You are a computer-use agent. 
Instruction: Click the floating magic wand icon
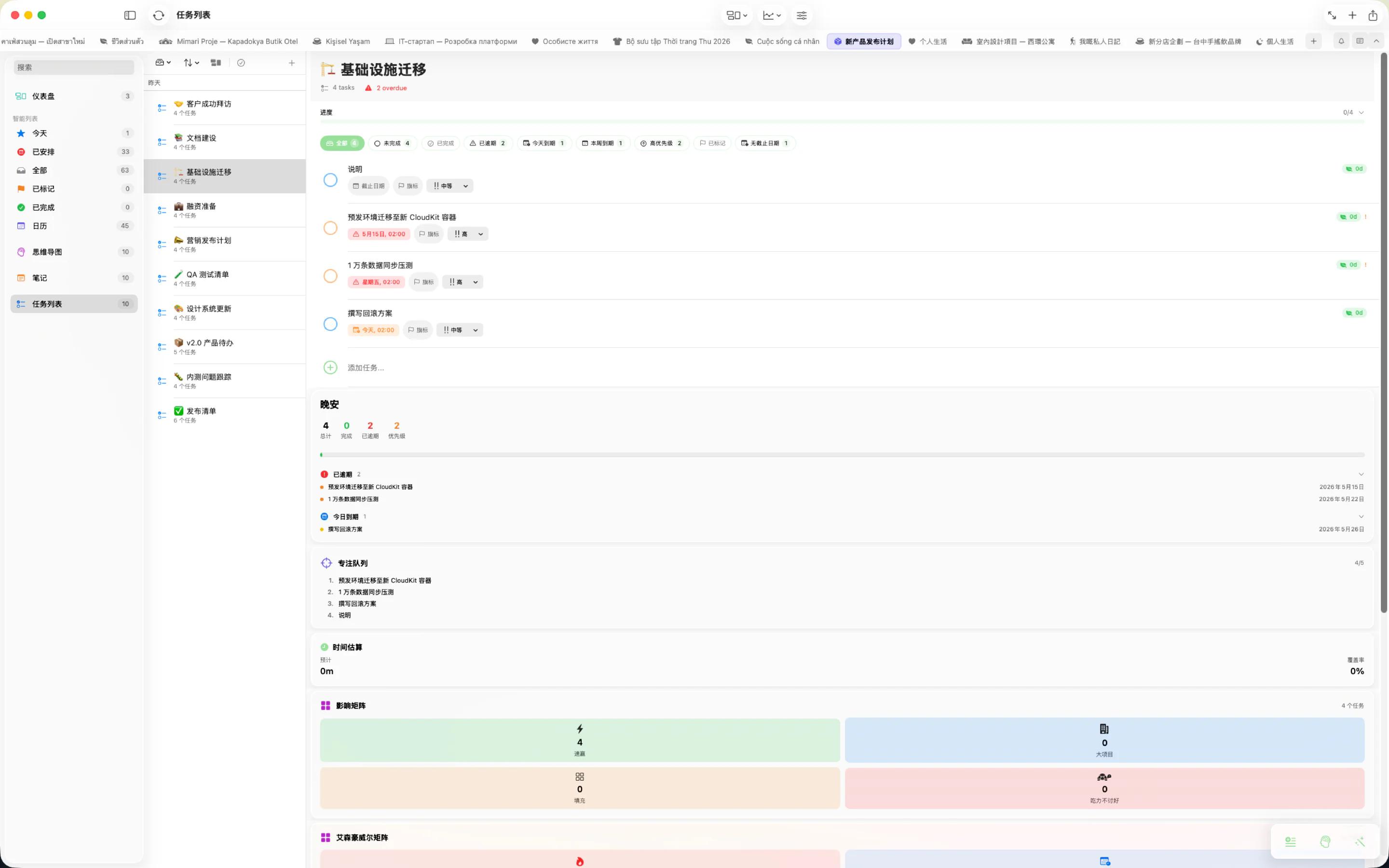[1359, 841]
